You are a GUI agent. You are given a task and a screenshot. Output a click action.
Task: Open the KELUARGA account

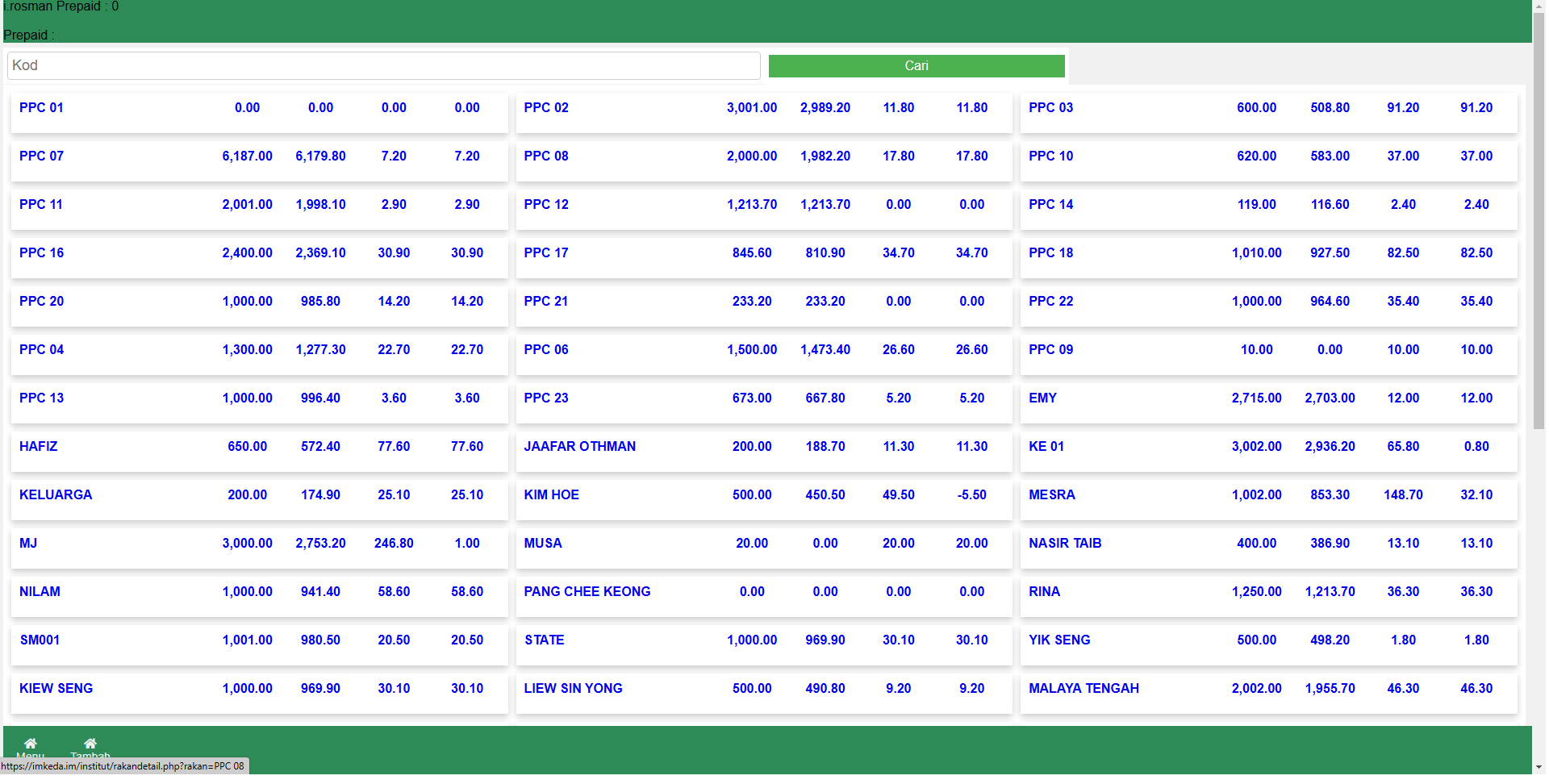coord(56,495)
